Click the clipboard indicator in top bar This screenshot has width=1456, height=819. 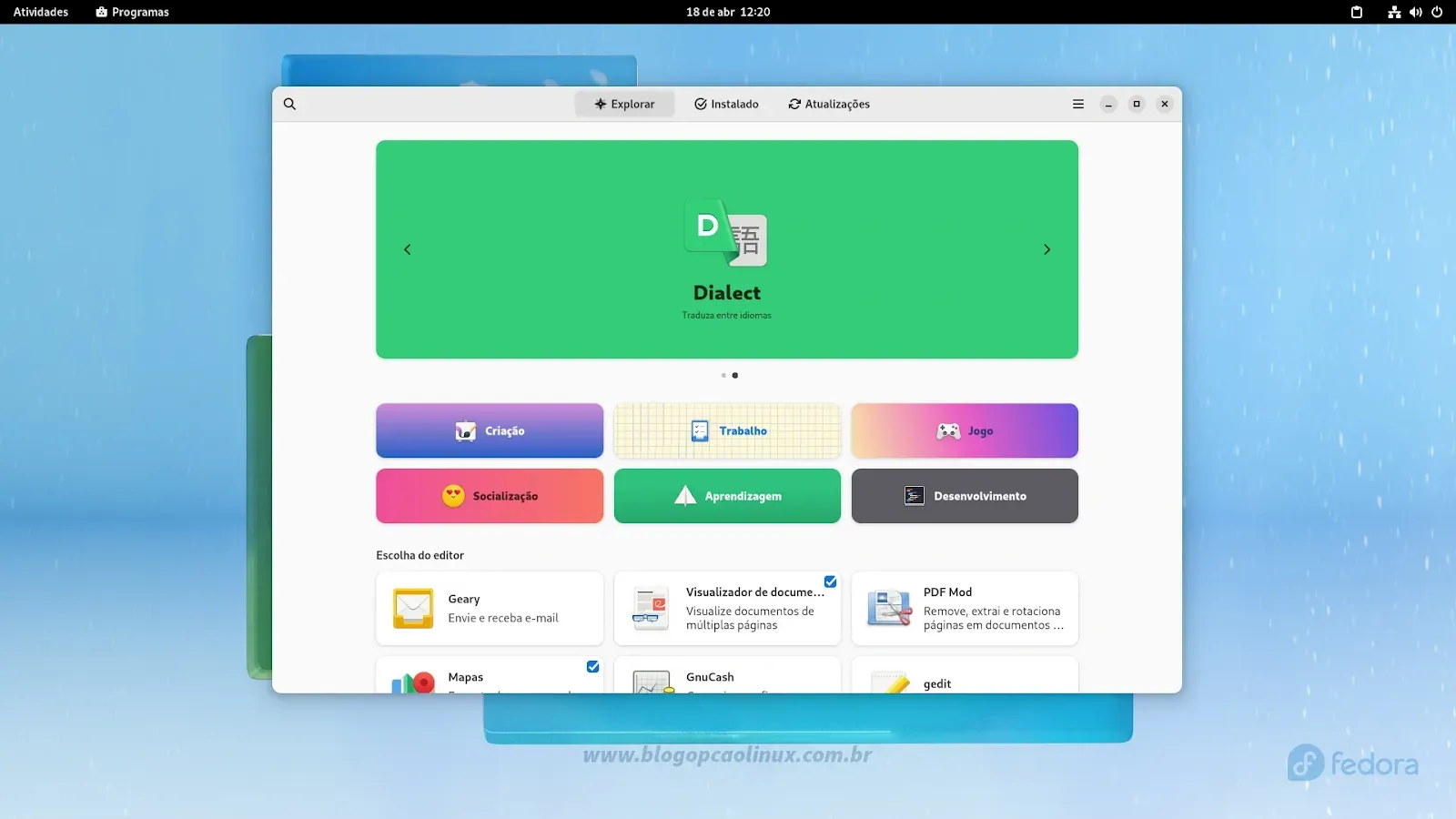click(1357, 12)
